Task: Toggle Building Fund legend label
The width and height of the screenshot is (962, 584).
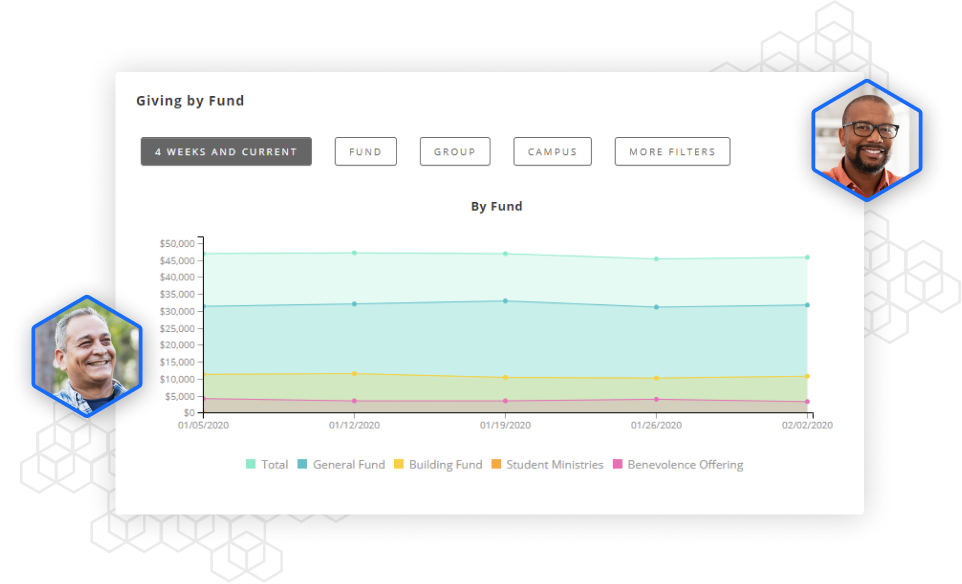Action: (446, 465)
